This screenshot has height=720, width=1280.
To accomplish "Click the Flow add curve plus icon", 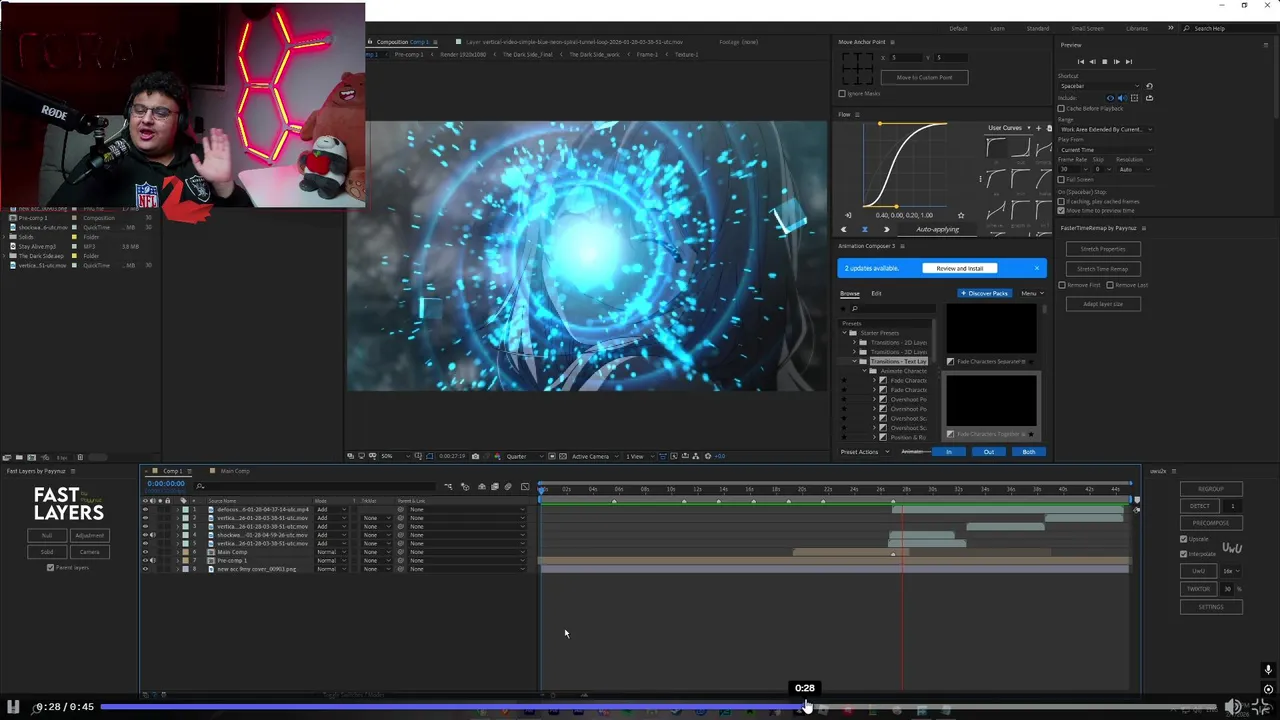I will (1038, 128).
